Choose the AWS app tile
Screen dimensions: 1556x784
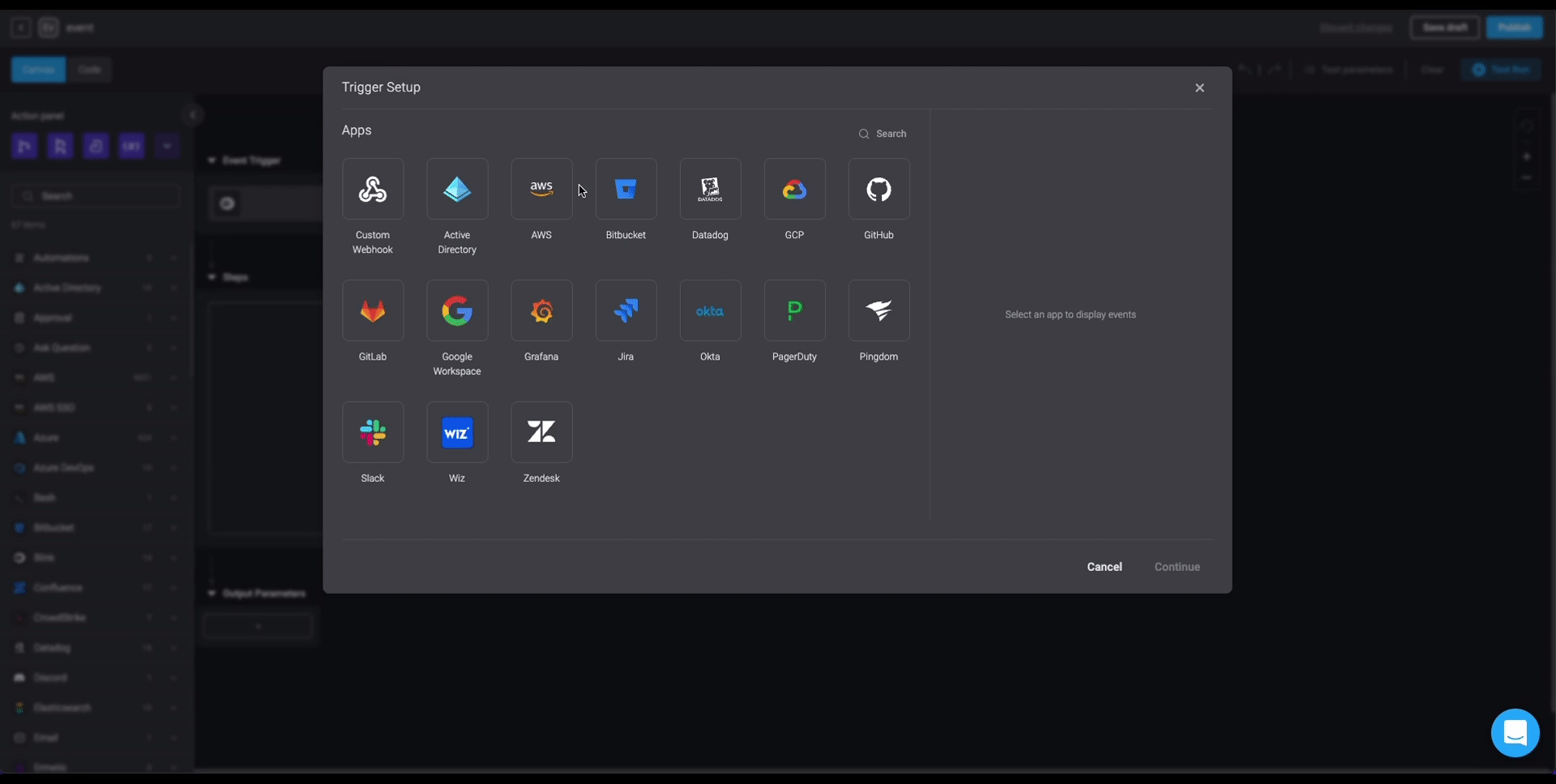point(541,190)
